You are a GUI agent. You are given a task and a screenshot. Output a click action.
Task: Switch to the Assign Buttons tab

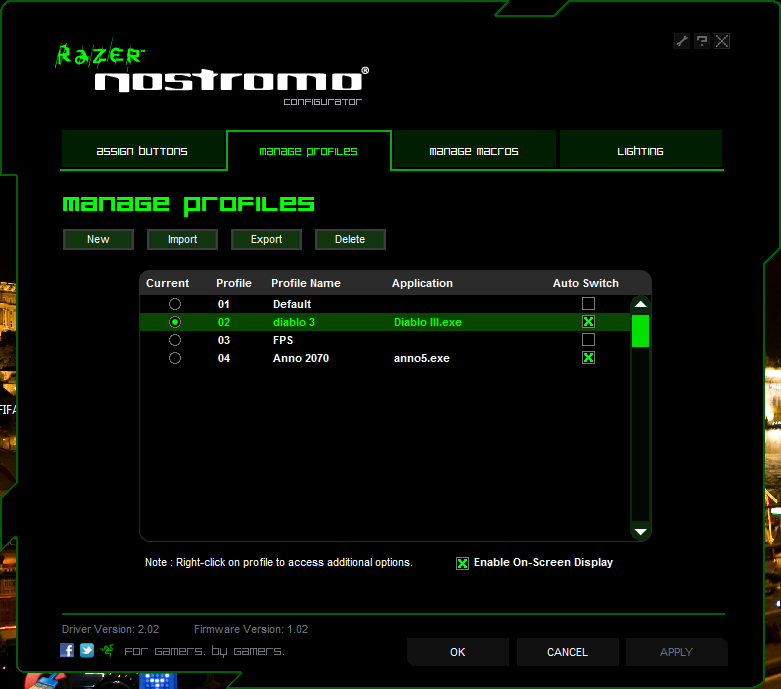[142, 151]
